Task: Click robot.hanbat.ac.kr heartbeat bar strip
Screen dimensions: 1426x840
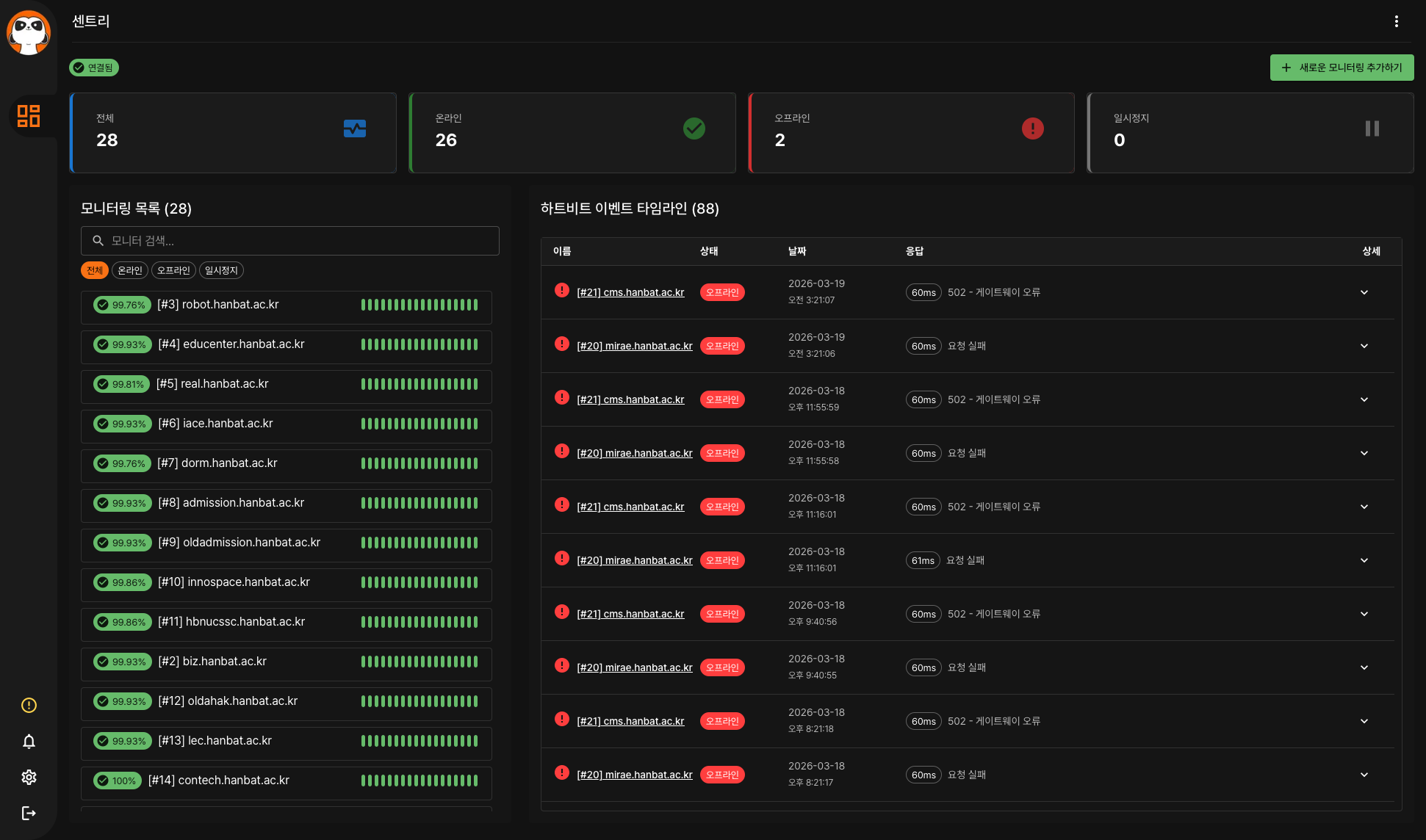Action: (419, 305)
